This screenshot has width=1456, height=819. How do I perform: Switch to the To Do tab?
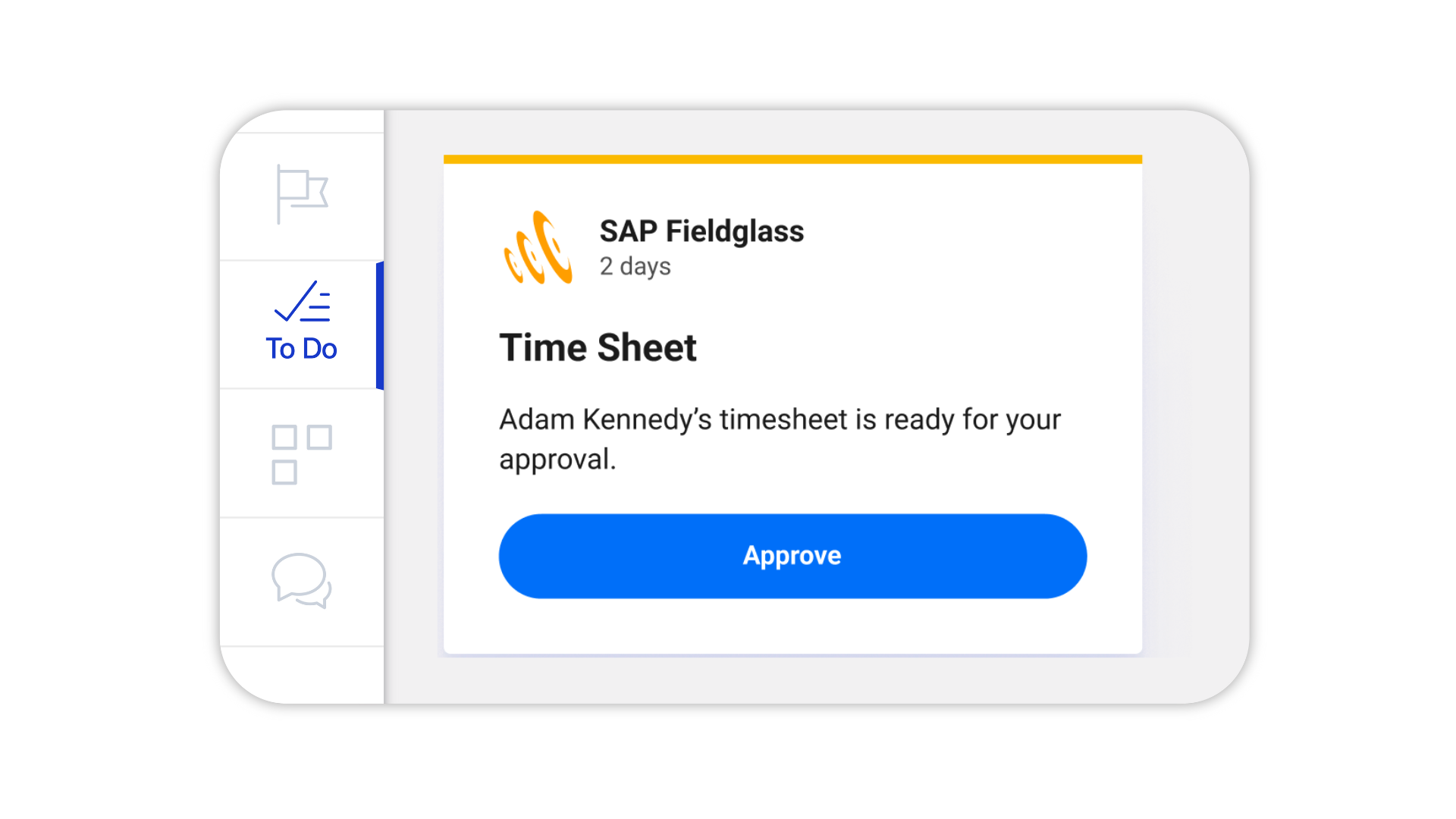coord(300,325)
